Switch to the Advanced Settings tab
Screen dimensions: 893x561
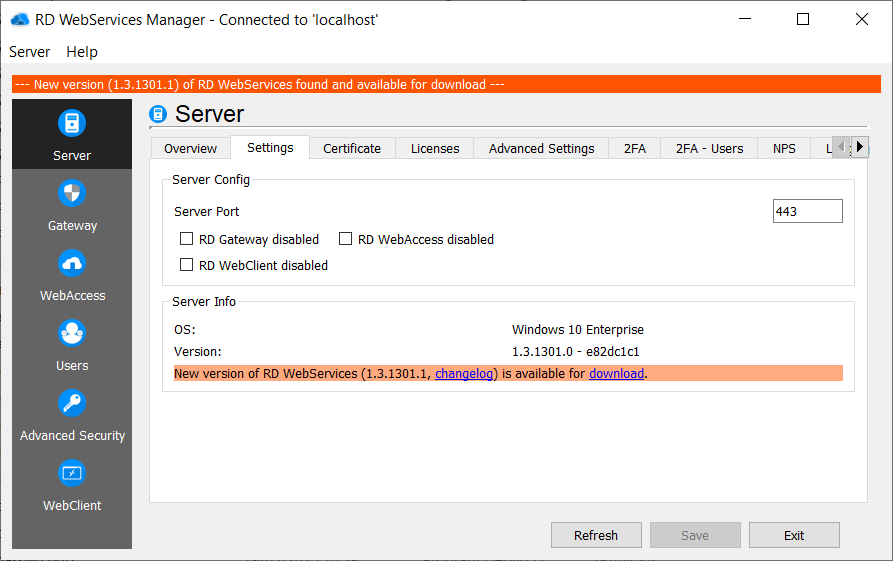(541, 148)
